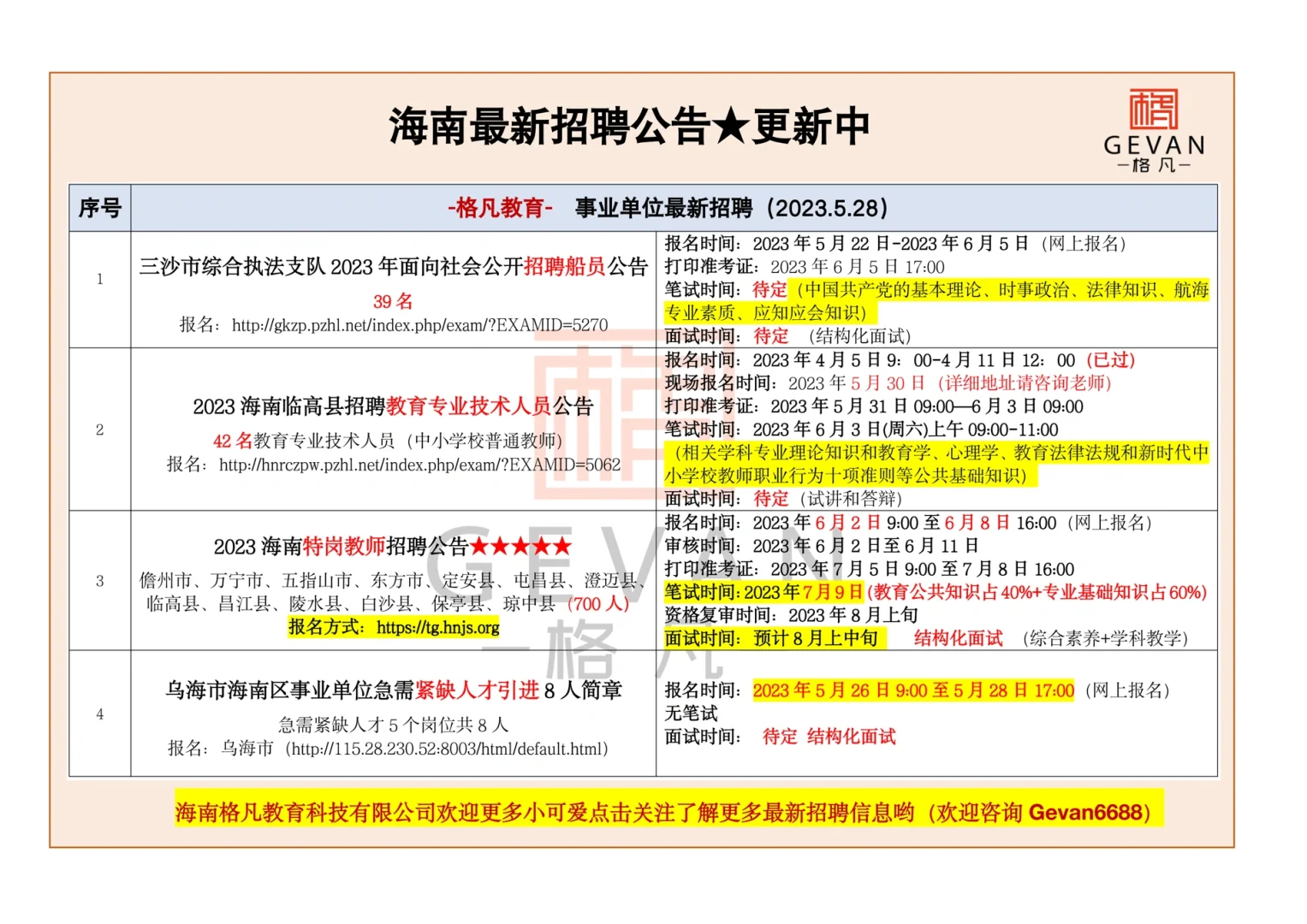Click 审核时间 6月2日至6月11日 line
Image resolution: width=1307 pixels, height=924 pixels.
coord(822,546)
